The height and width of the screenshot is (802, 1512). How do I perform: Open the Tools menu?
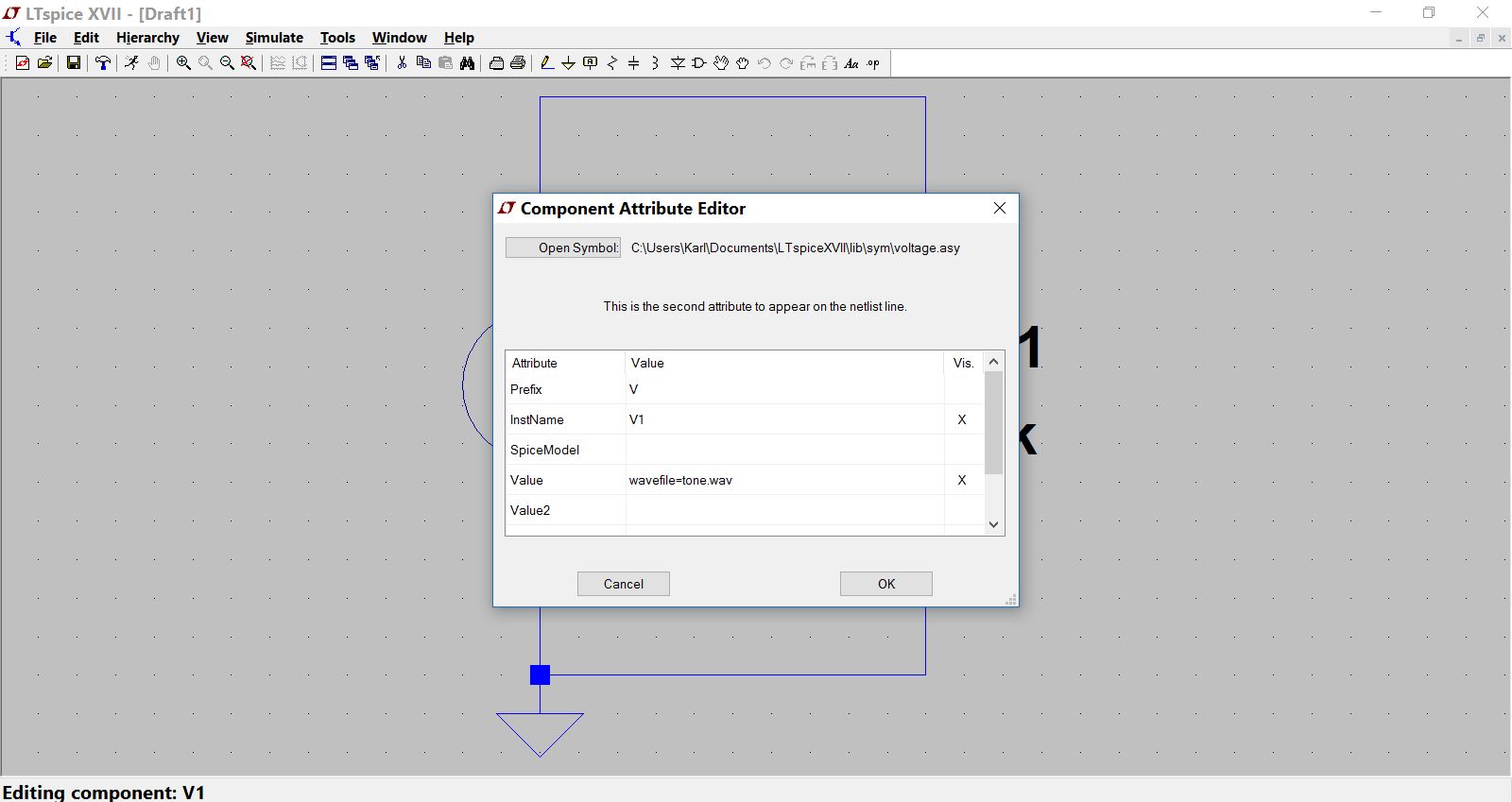click(x=337, y=38)
